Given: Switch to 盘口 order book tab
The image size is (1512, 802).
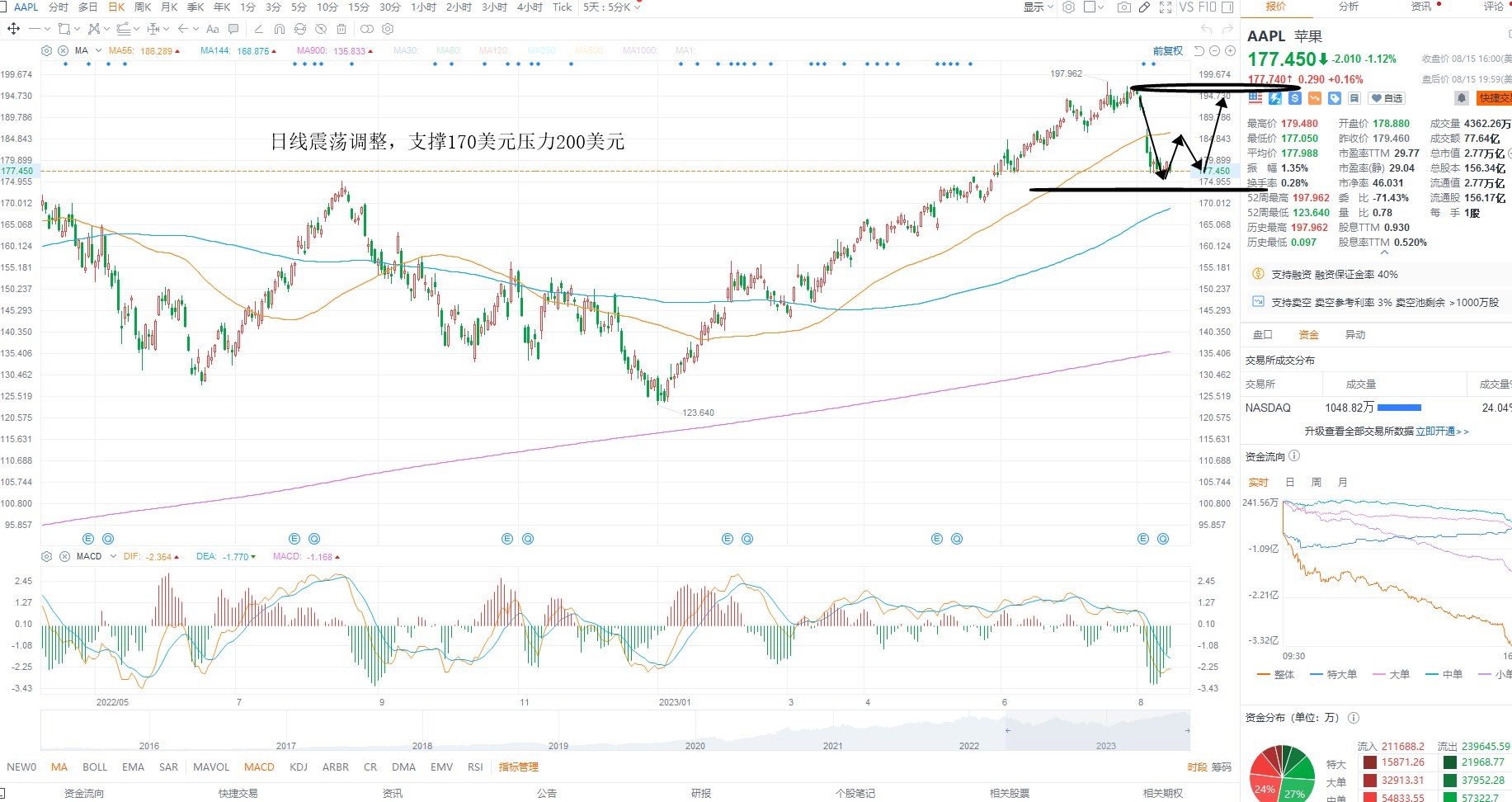Looking at the screenshot, I should pos(1263,335).
